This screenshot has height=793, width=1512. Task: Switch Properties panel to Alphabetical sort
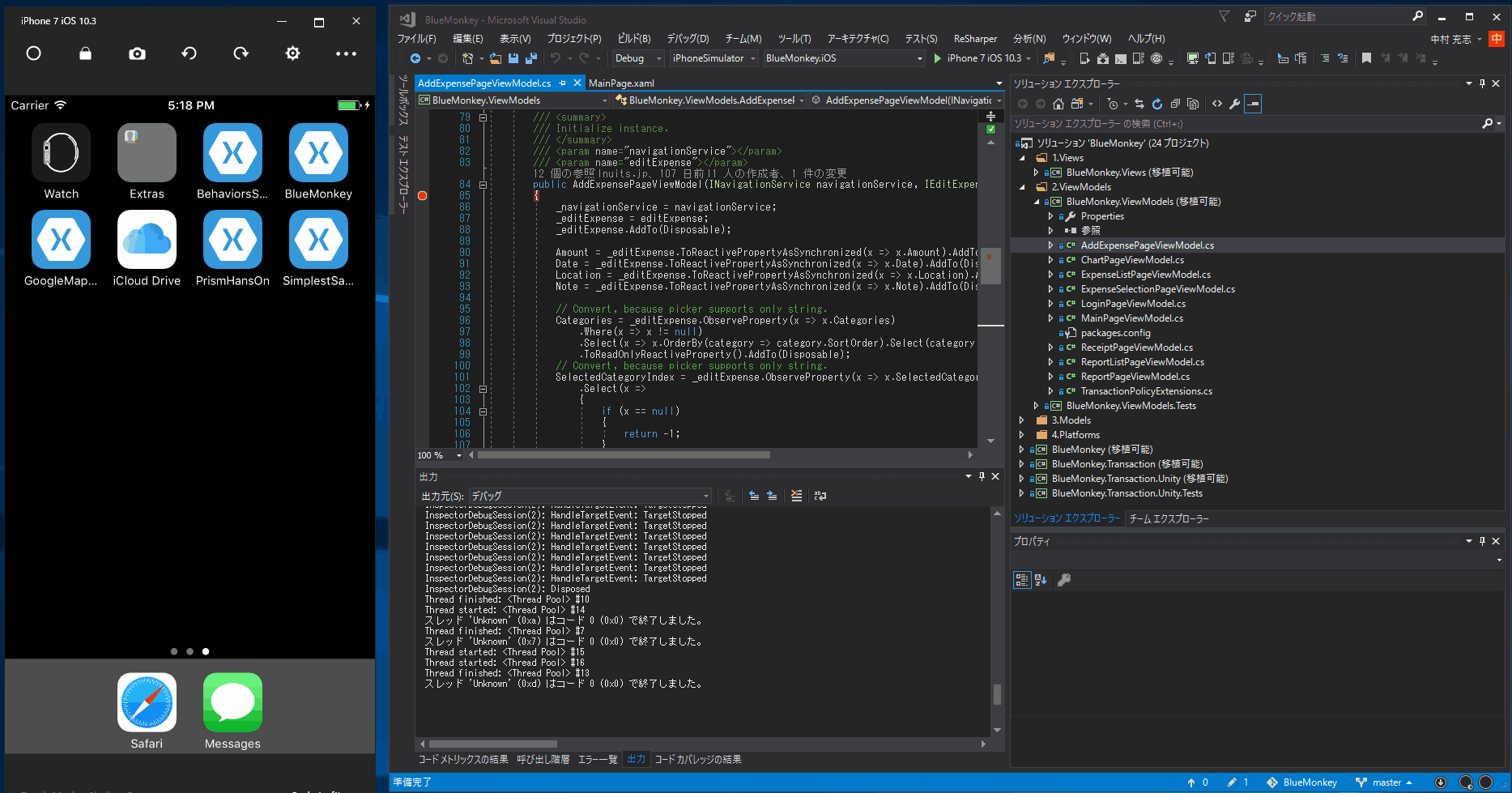1041,580
